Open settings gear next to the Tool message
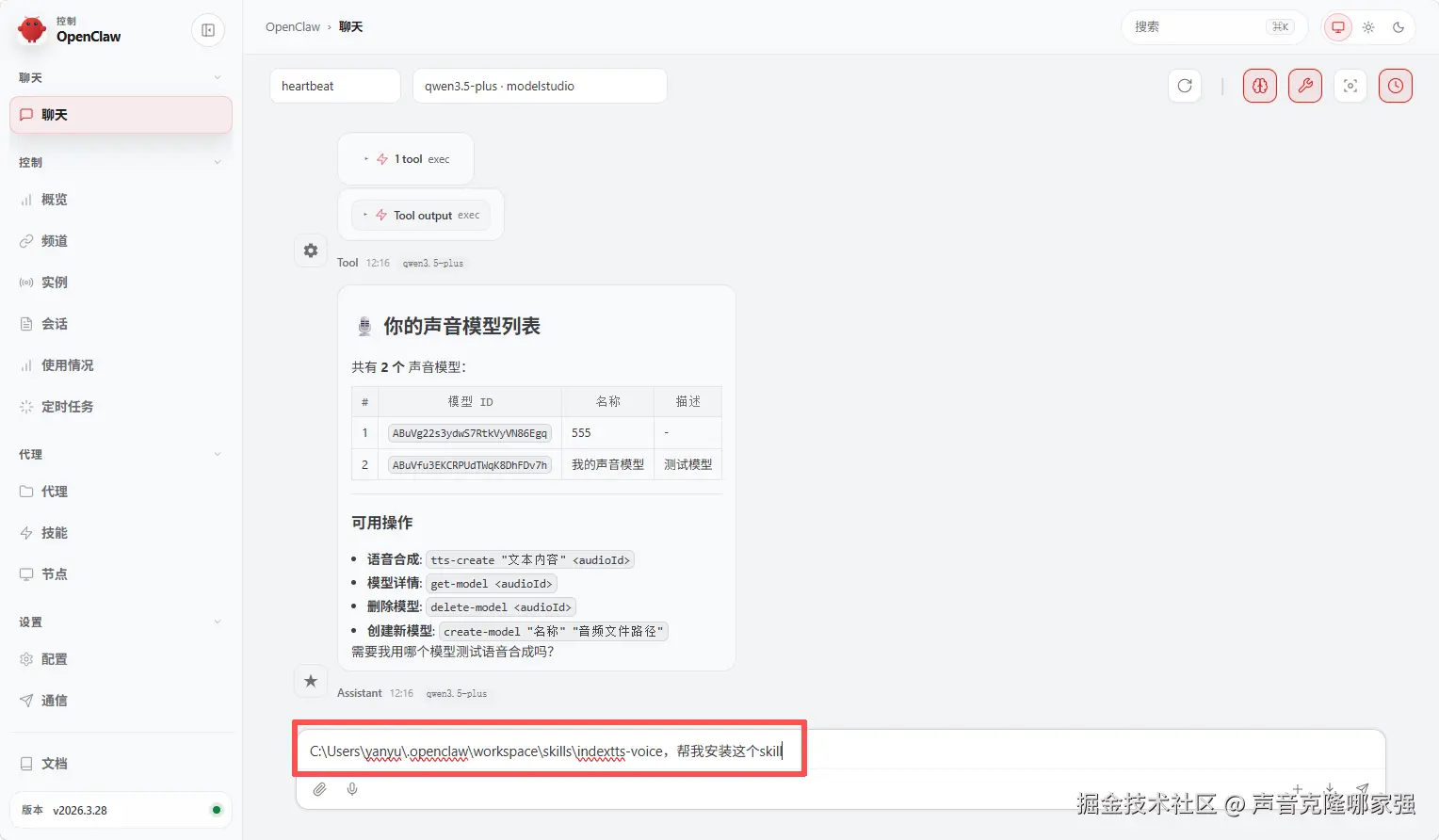This screenshot has width=1439, height=840. tap(311, 250)
